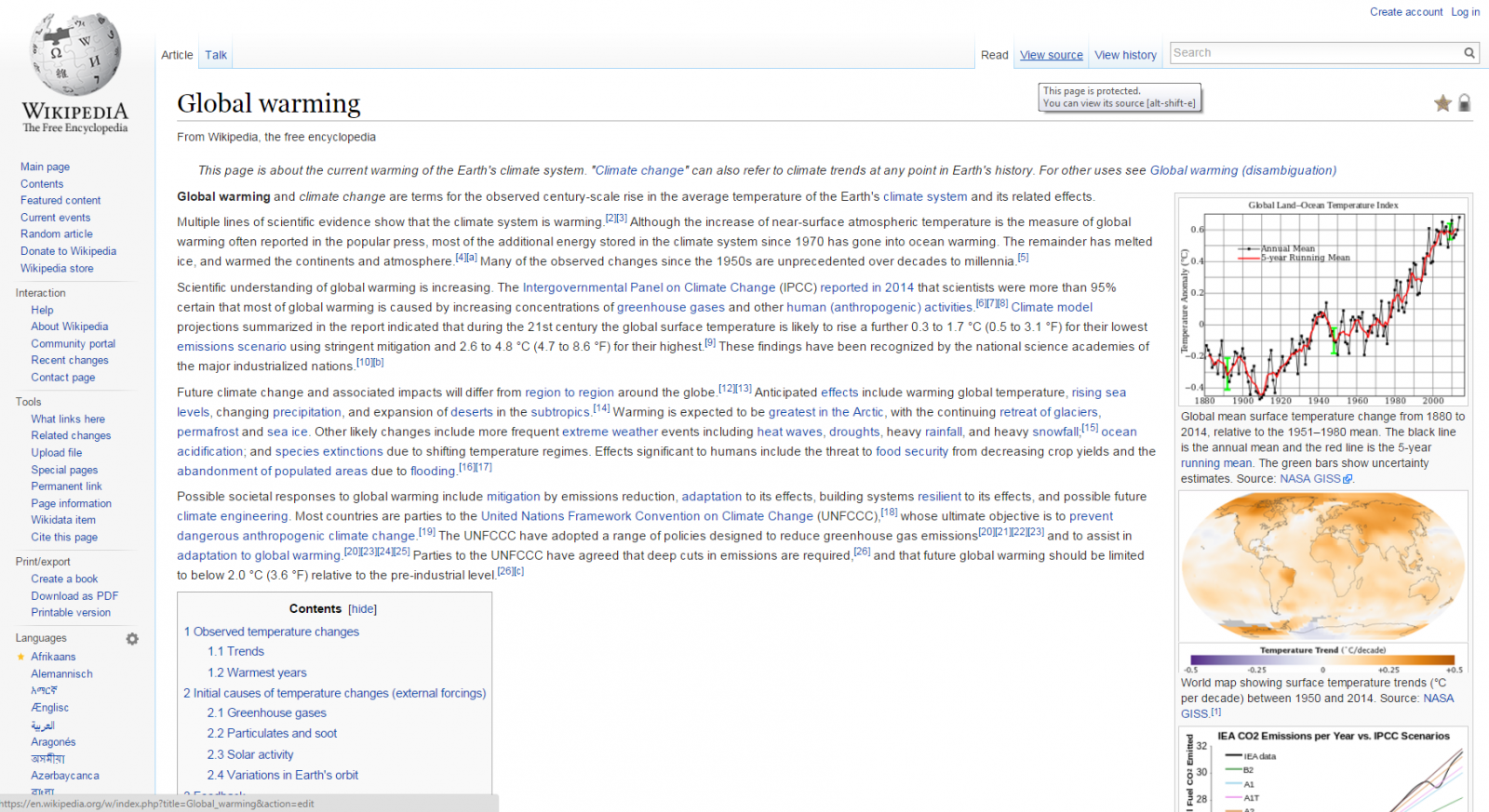This screenshot has width=1489, height=812.
Task: Go to the Greenhouse gases subsection
Action: (x=267, y=713)
